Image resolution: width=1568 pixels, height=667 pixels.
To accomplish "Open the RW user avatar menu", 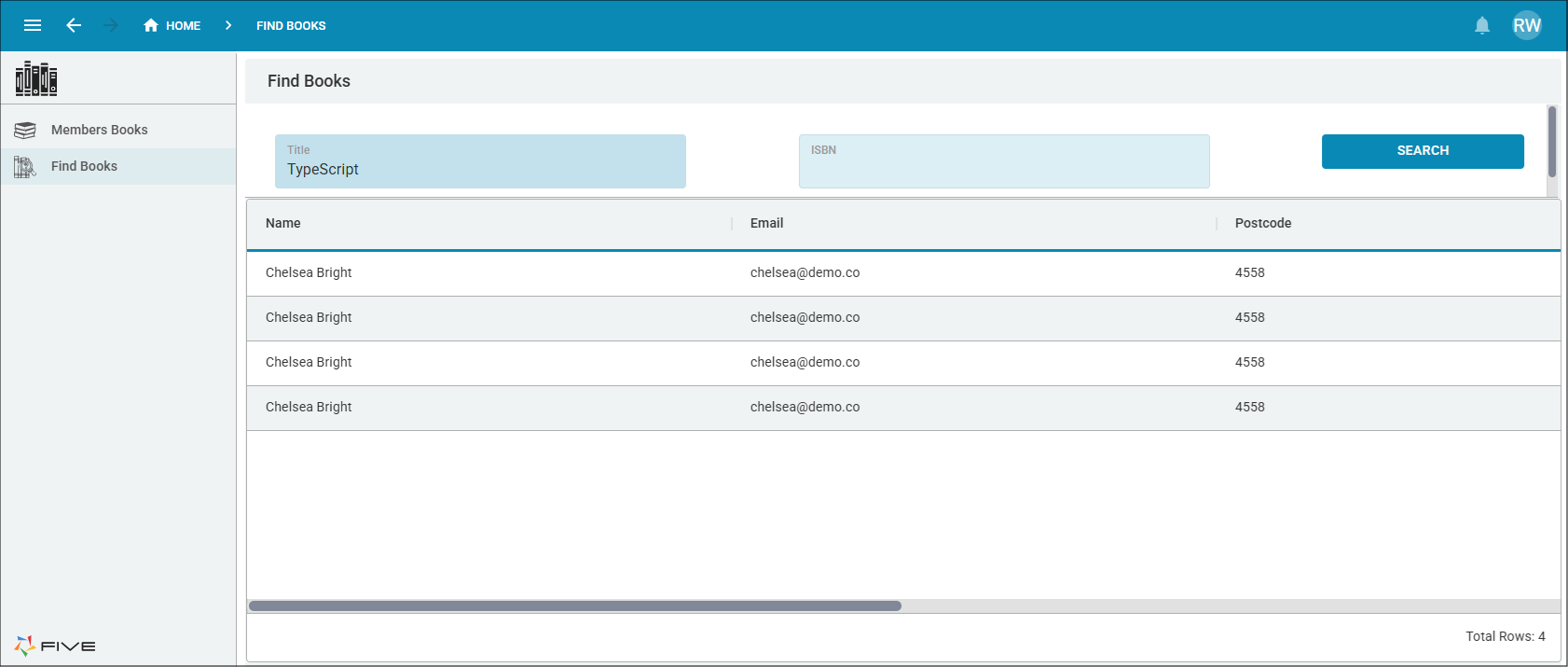I will pos(1527,25).
